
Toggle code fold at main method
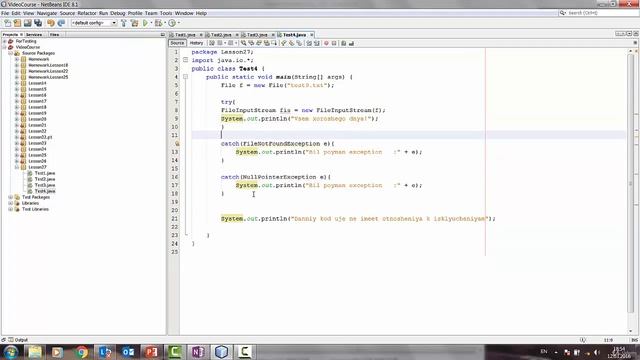[x=185, y=77]
